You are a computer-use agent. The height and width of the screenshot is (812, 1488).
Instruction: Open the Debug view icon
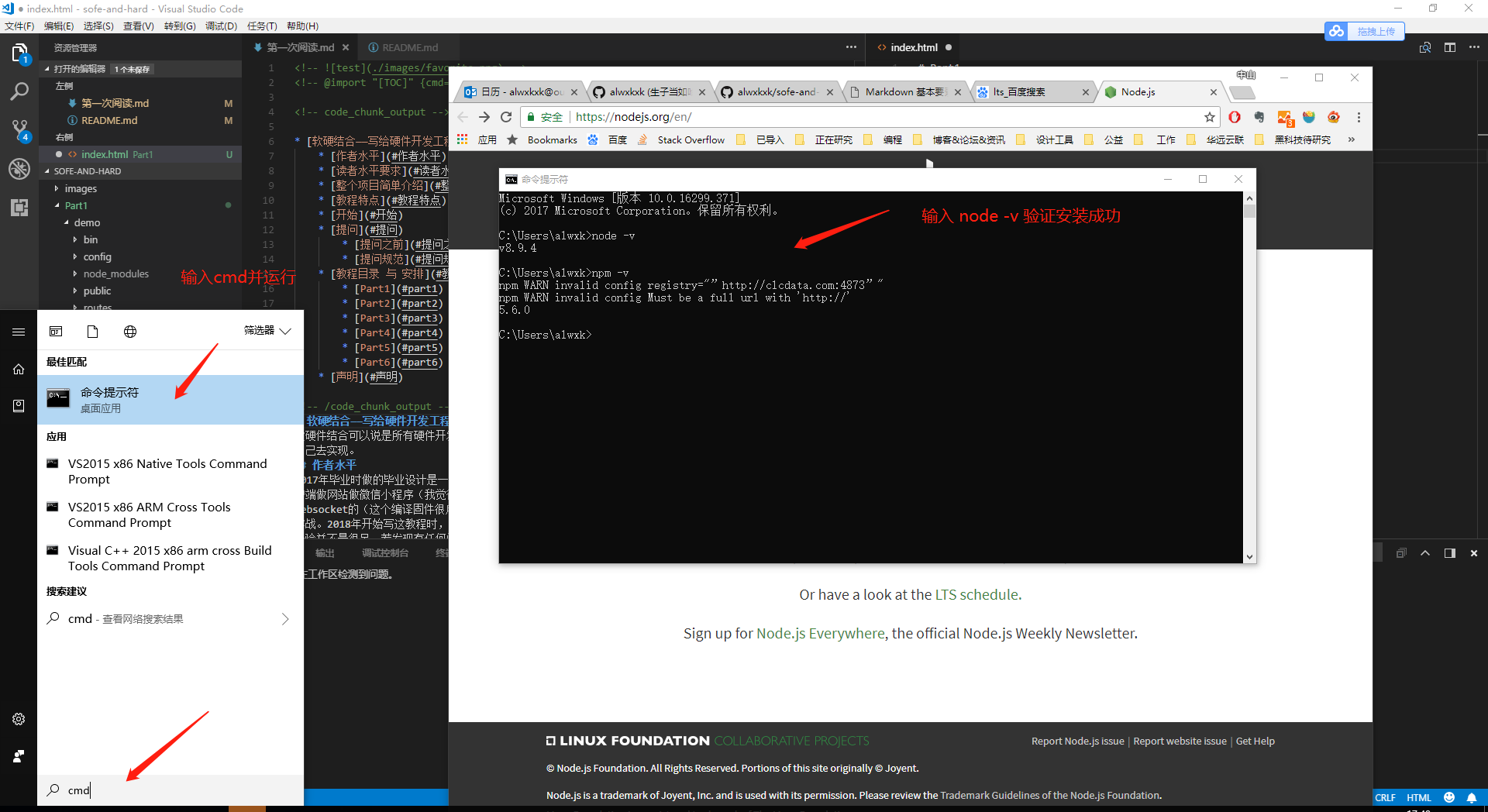pos(19,169)
